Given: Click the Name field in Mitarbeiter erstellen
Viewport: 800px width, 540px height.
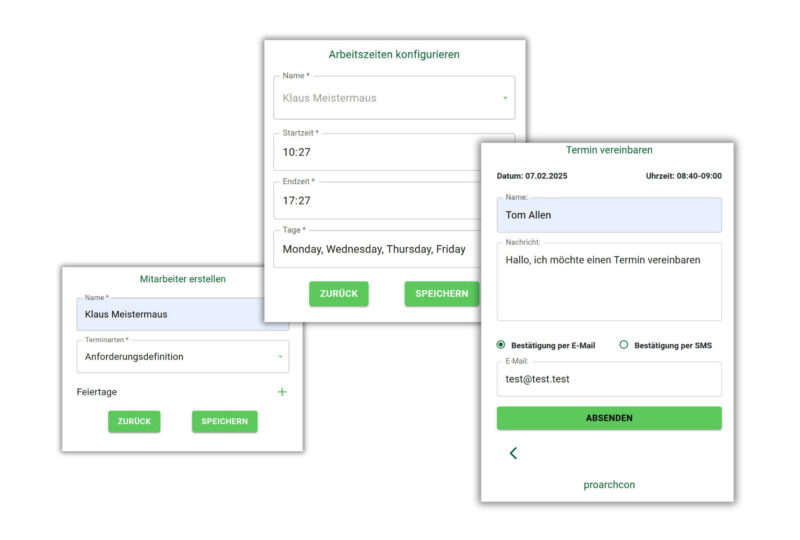Looking at the screenshot, I should [180, 314].
